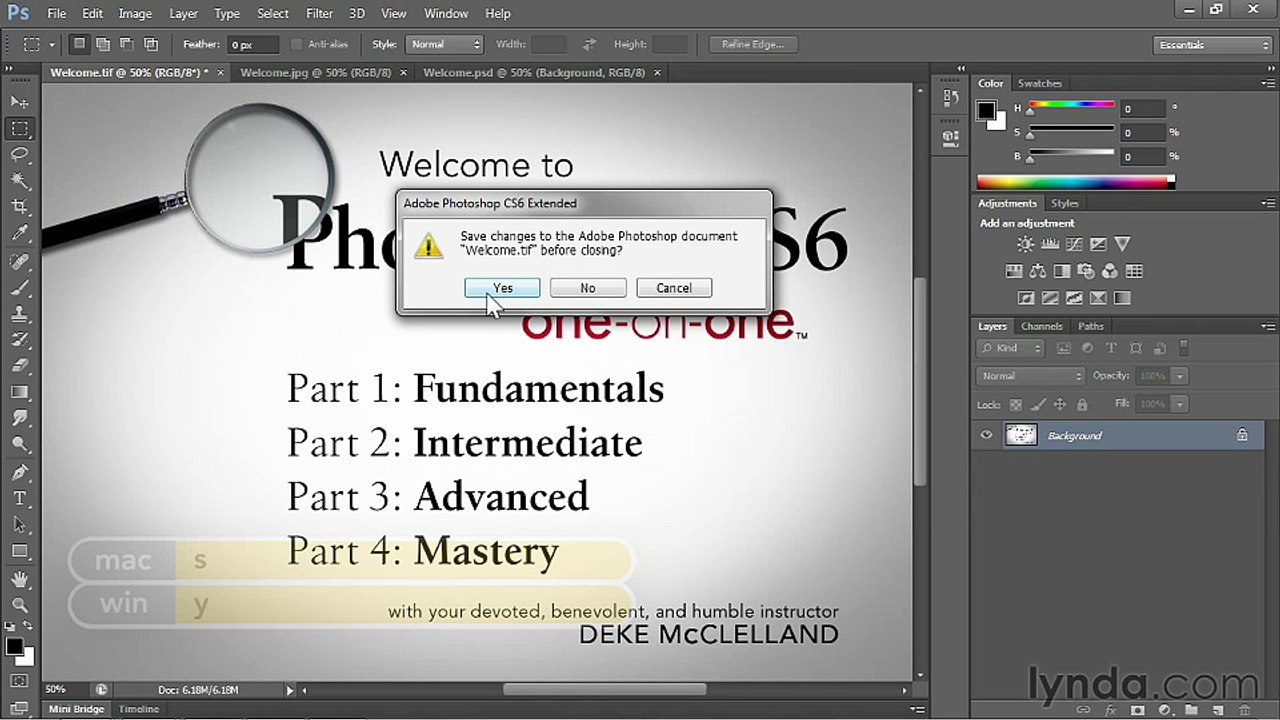The image size is (1280, 720).
Task: Hide the Background layer visibility eye
Action: [x=986, y=435]
